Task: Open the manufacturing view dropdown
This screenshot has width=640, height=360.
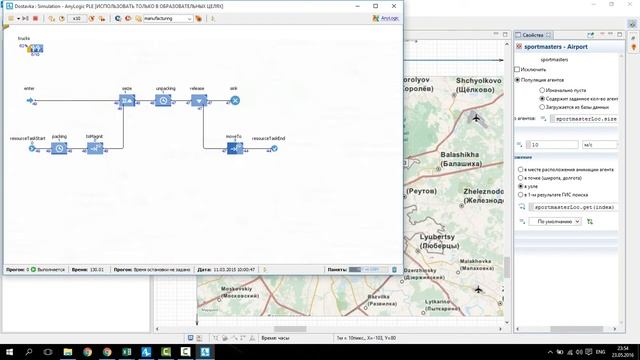Action: pyautogui.click(x=168, y=18)
